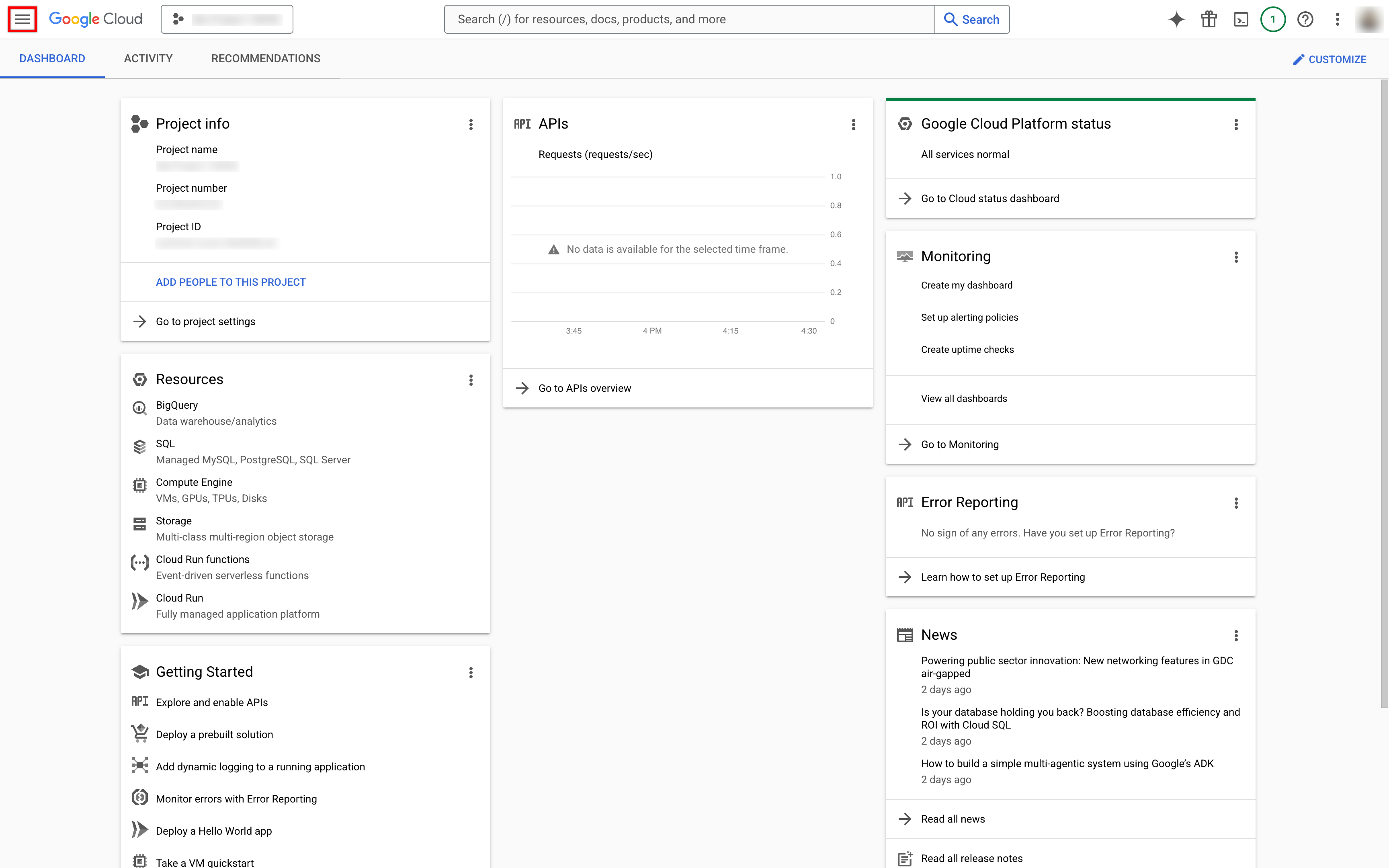Viewport: 1389px width, 868px height.
Task: Click the Search button
Action: point(972,19)
